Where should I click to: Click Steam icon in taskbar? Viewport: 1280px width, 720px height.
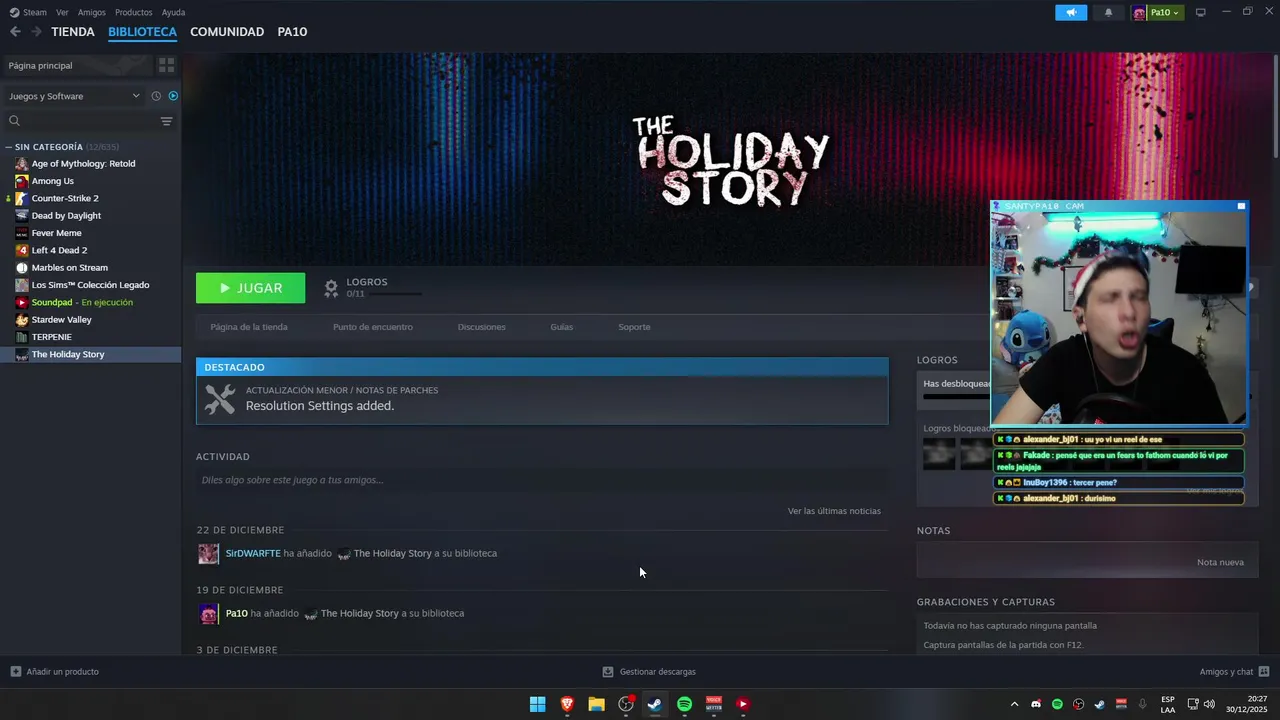click(x=655, y=704)
